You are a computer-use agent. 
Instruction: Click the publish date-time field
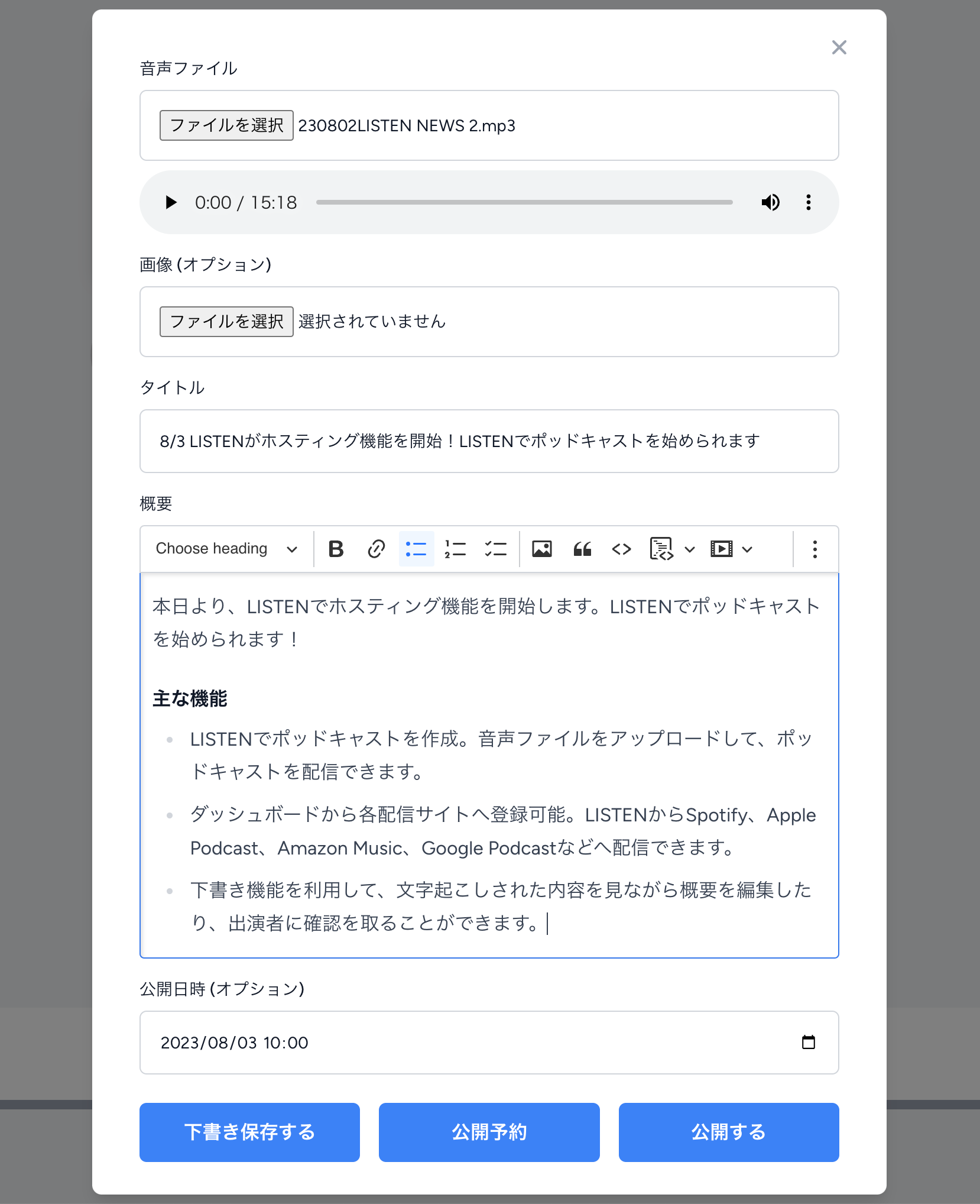pos(489,1042)
